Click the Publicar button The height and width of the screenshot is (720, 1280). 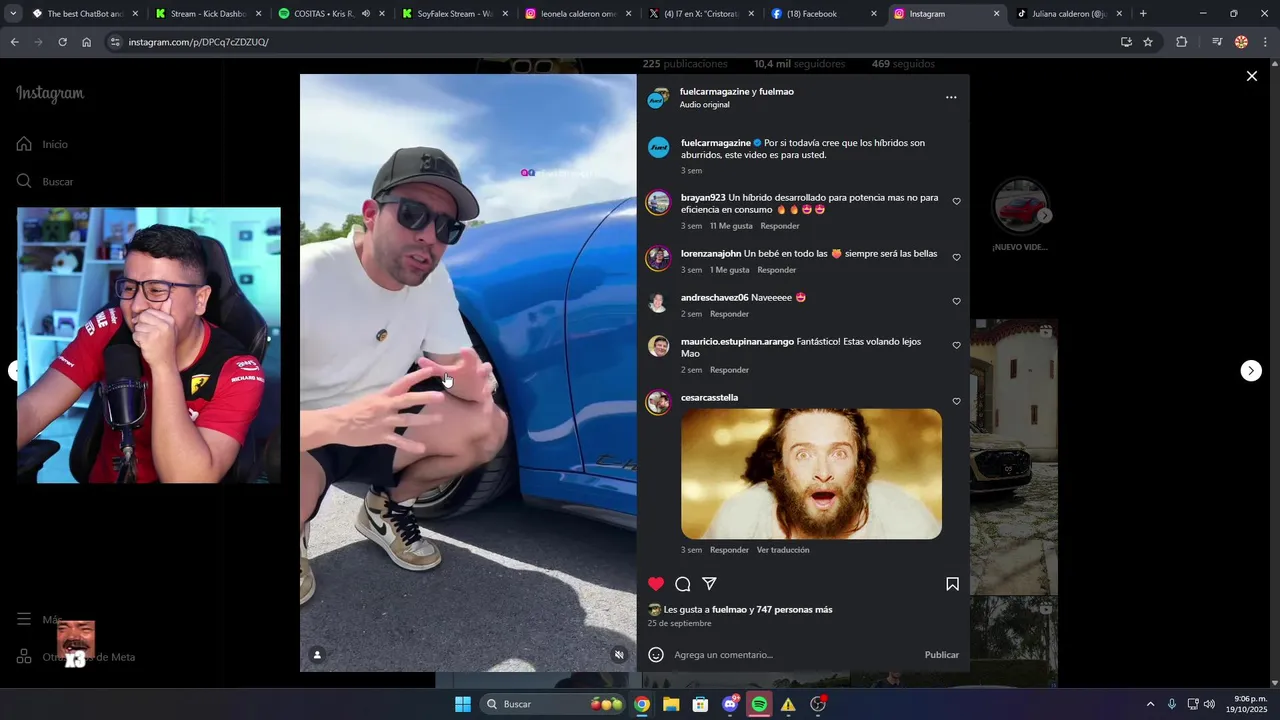point(941,655)
